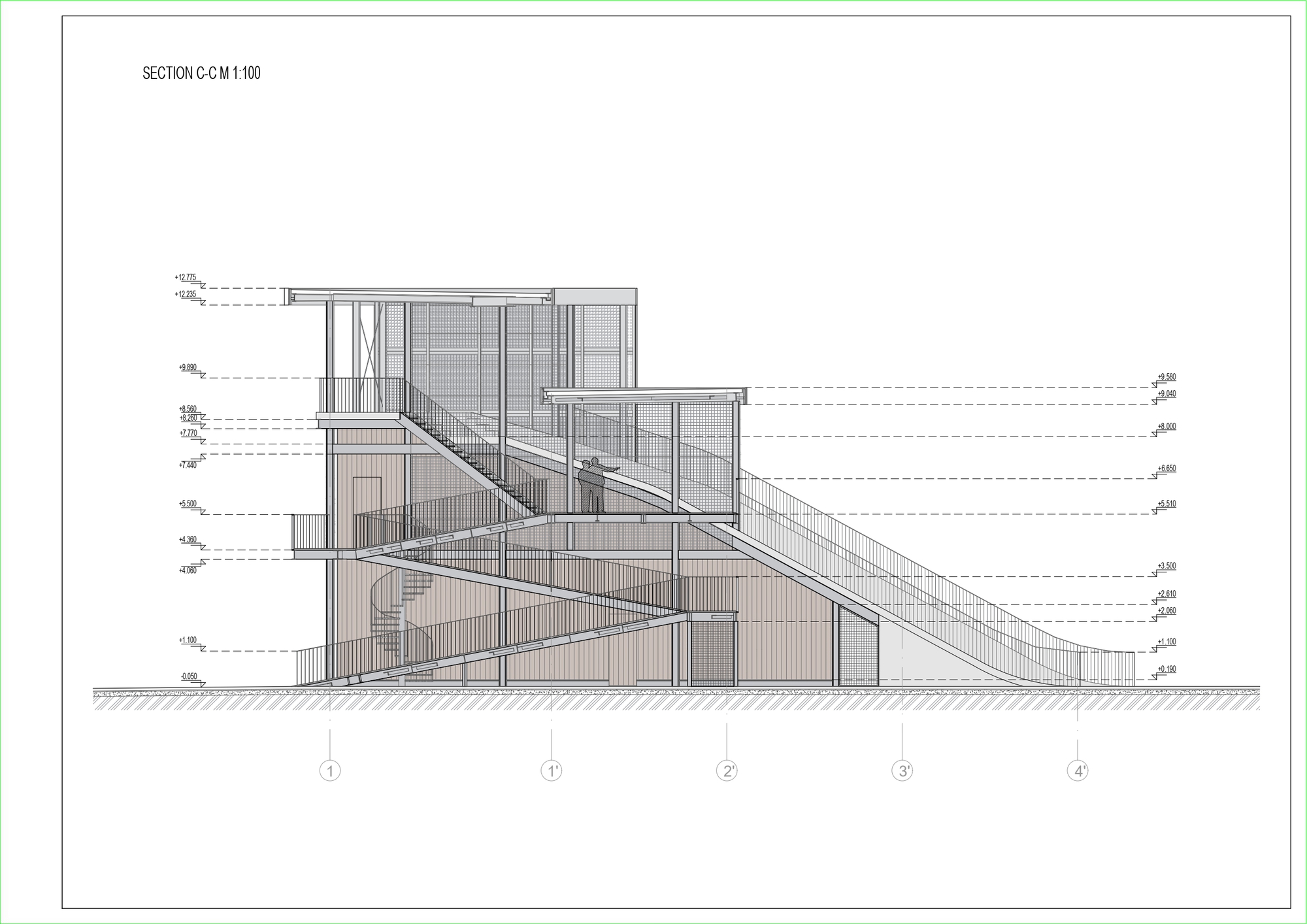The image size is (1307, 924).
Task: Click the grid axis bubble 3'
Action: tap(902, 771)
